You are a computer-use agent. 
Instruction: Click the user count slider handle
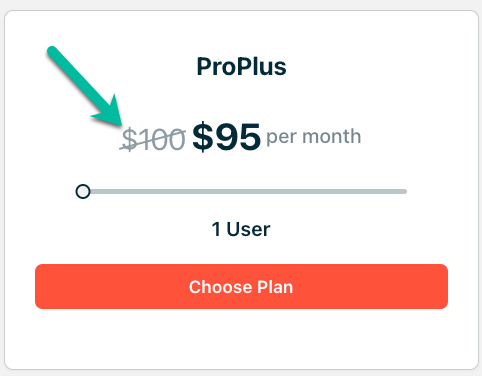pos(83,191)
